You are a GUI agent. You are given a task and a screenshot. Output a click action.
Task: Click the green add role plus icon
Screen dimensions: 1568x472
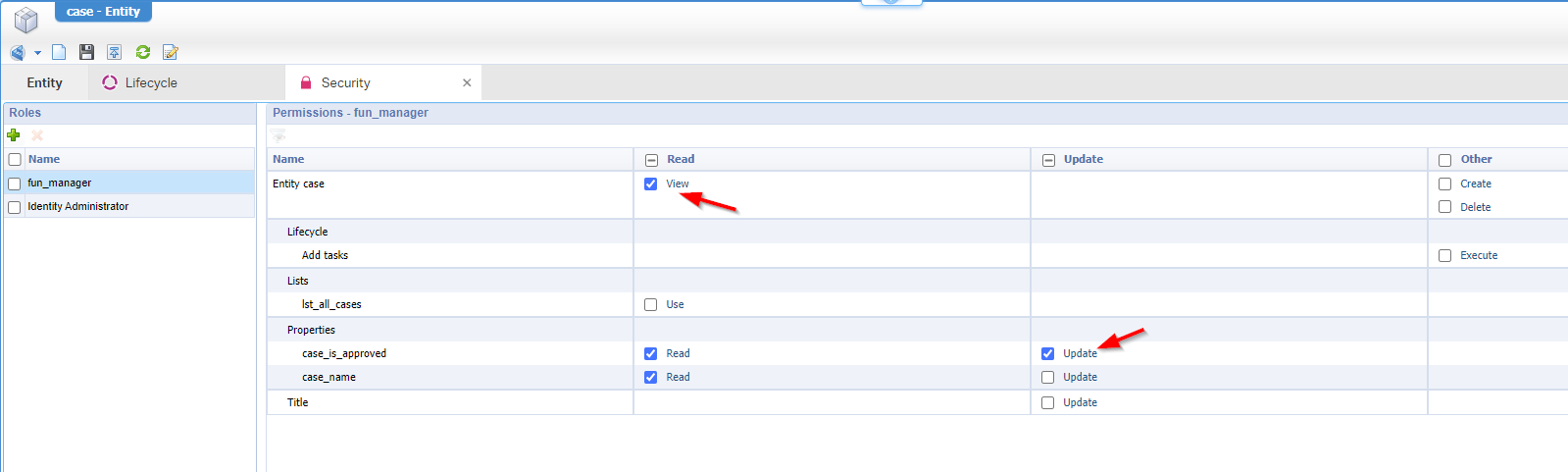point(14,135)
